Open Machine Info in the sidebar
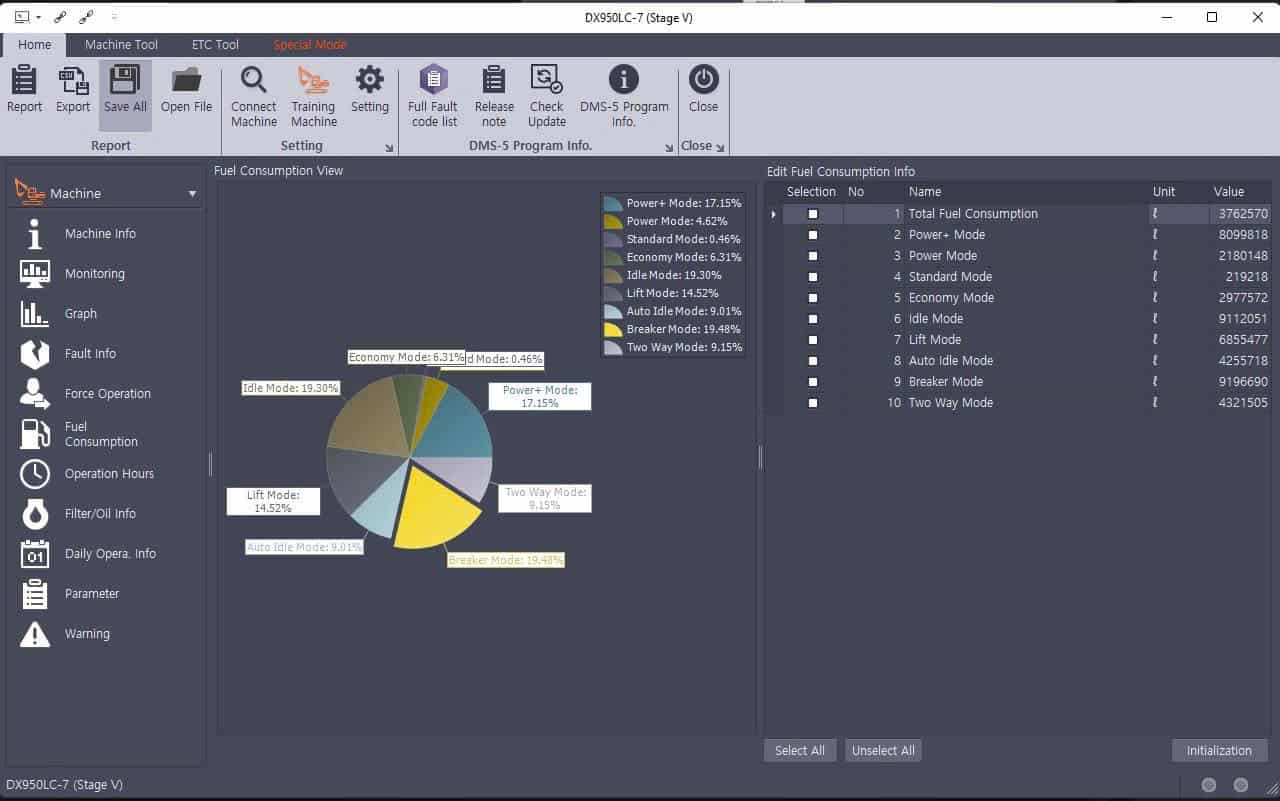 pyautogui.click(x=100, y=234)
